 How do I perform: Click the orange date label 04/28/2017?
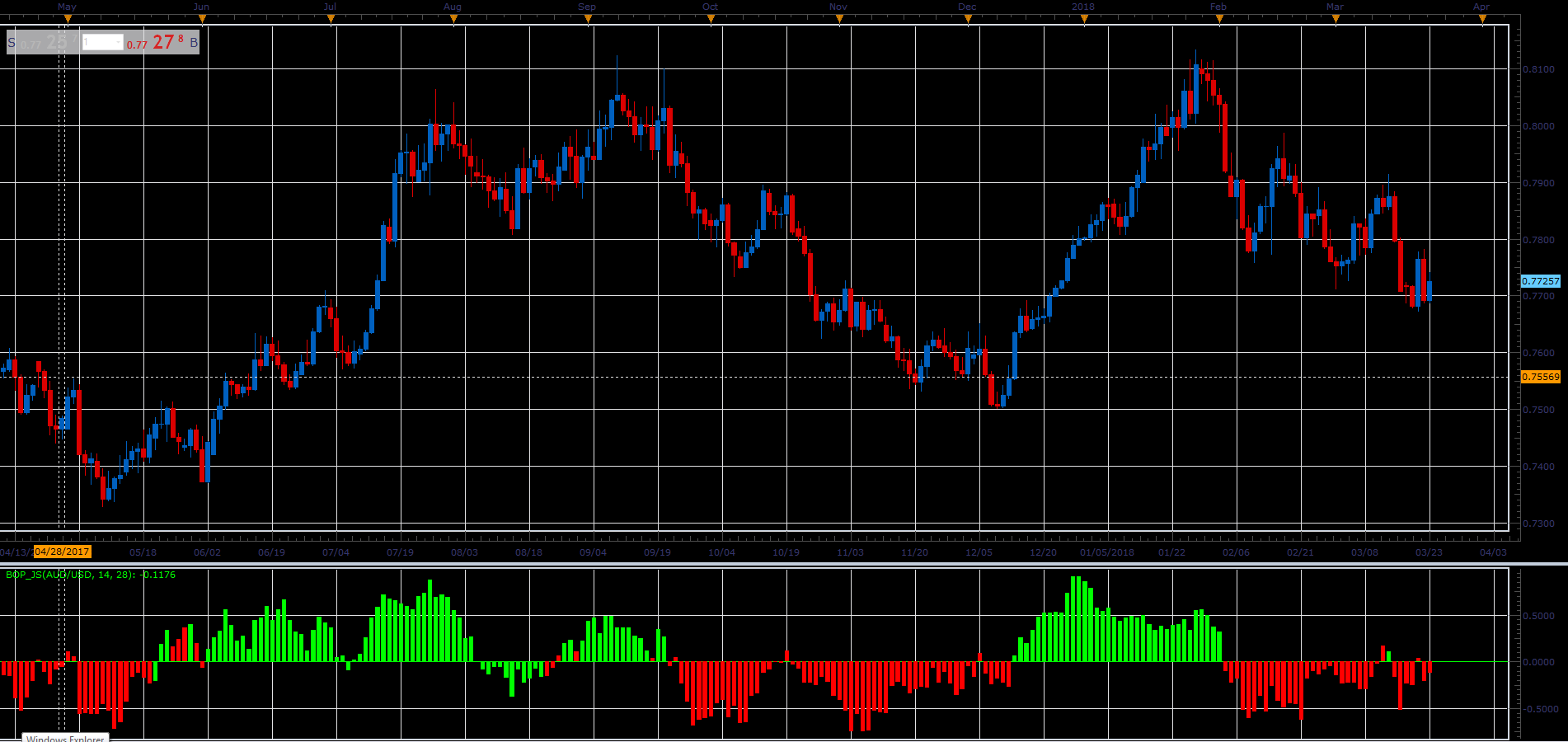click(x=63, y=552)
